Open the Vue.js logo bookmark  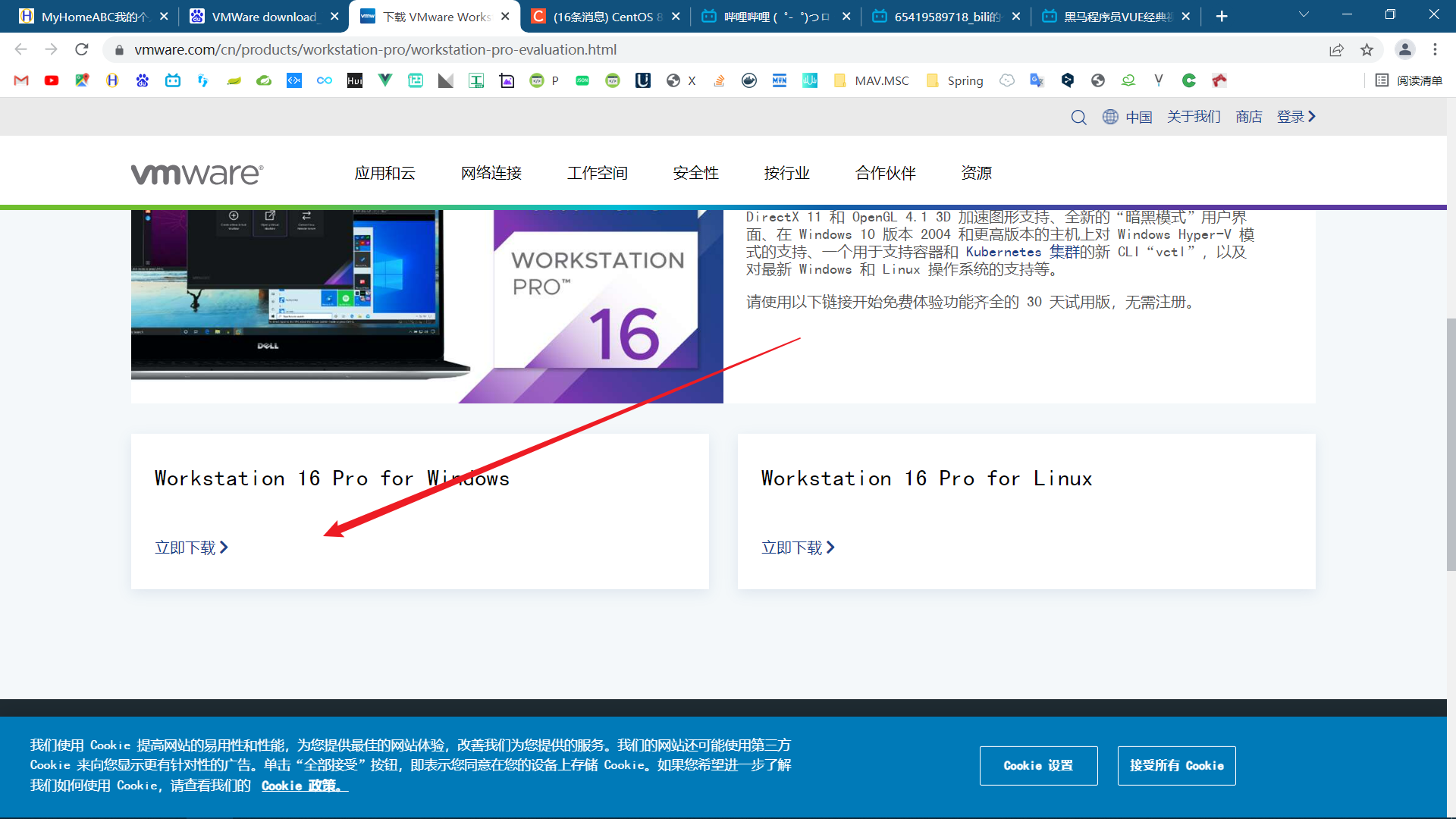[385, 80]
